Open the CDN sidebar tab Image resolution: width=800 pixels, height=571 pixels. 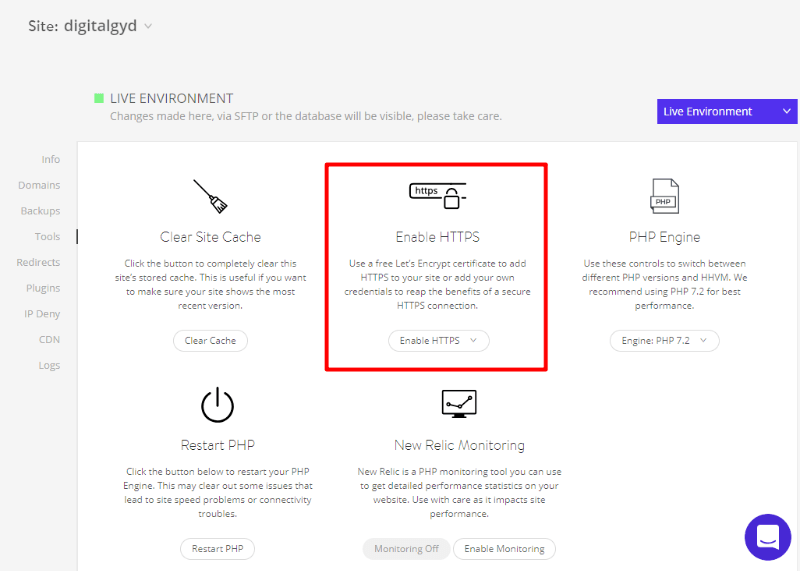(x=49, y=339)
